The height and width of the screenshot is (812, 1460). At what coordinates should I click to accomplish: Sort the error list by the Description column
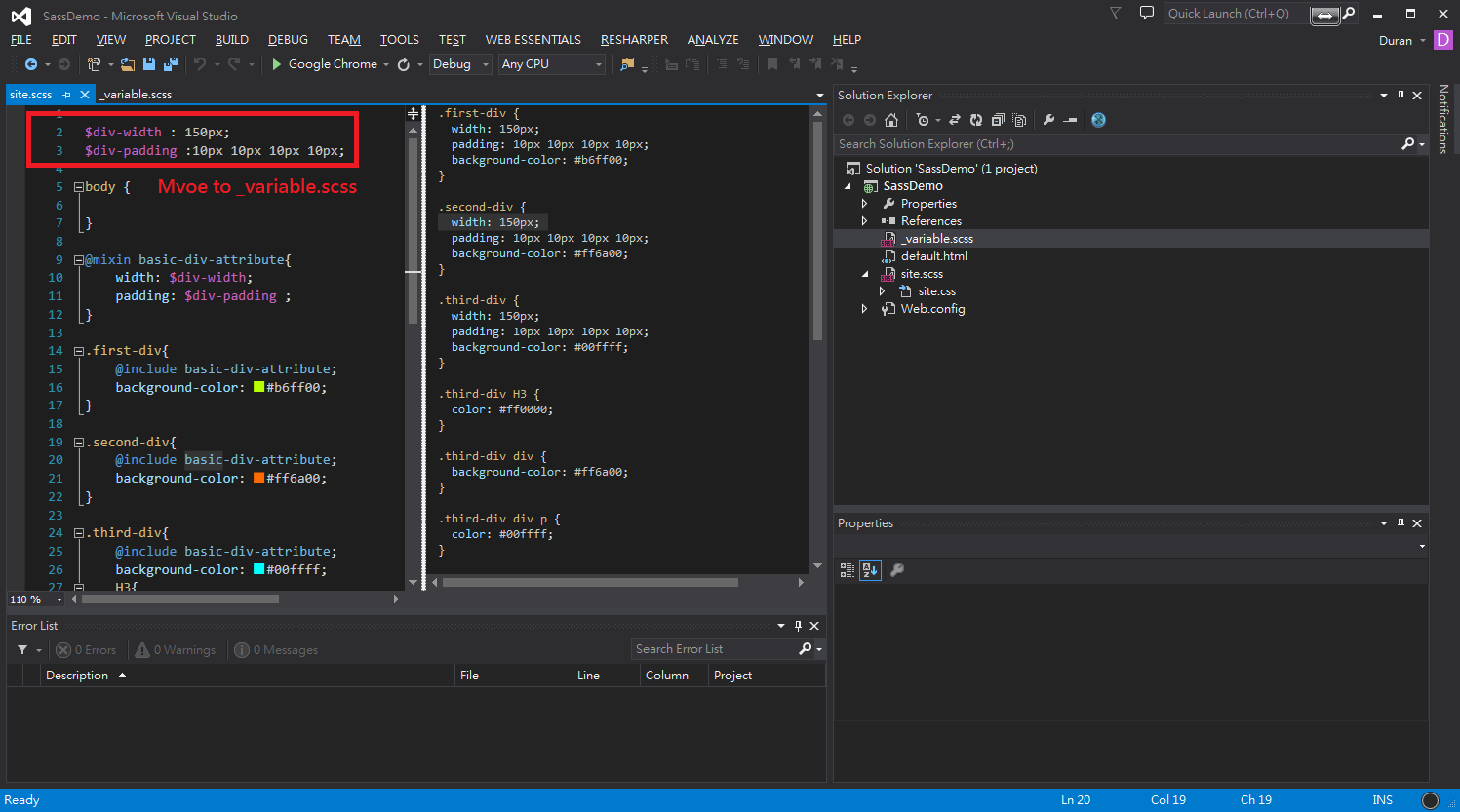point(77,676)
